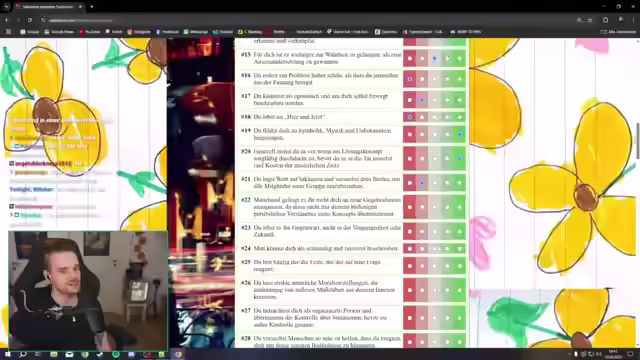The width and height of the screenshot is (640, 360).
Task: Select neutral middle option for question #22
Action: point(434,207)
